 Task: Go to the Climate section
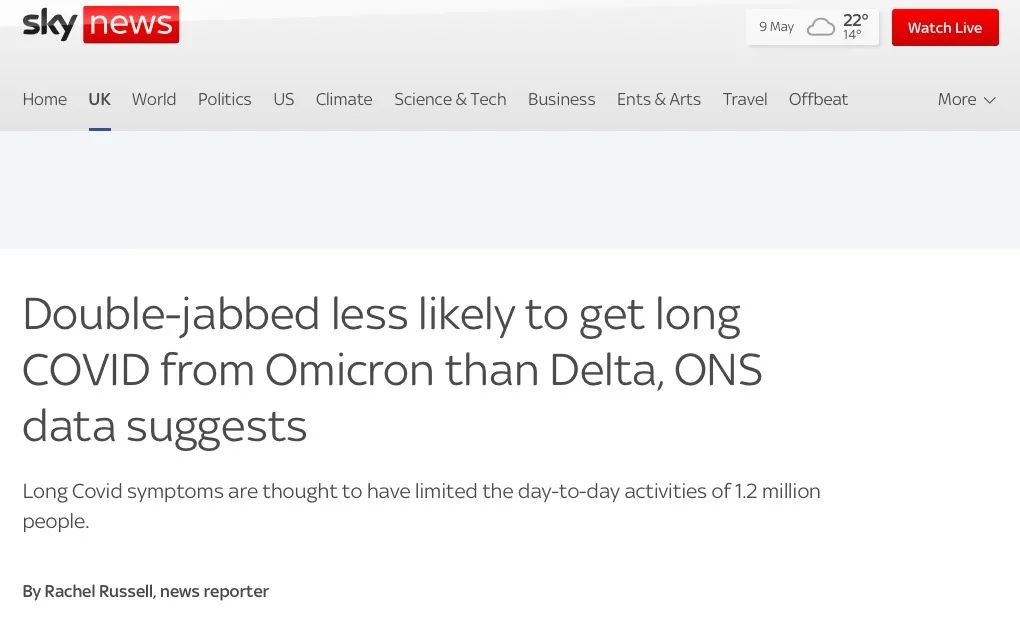click(344, 99)
